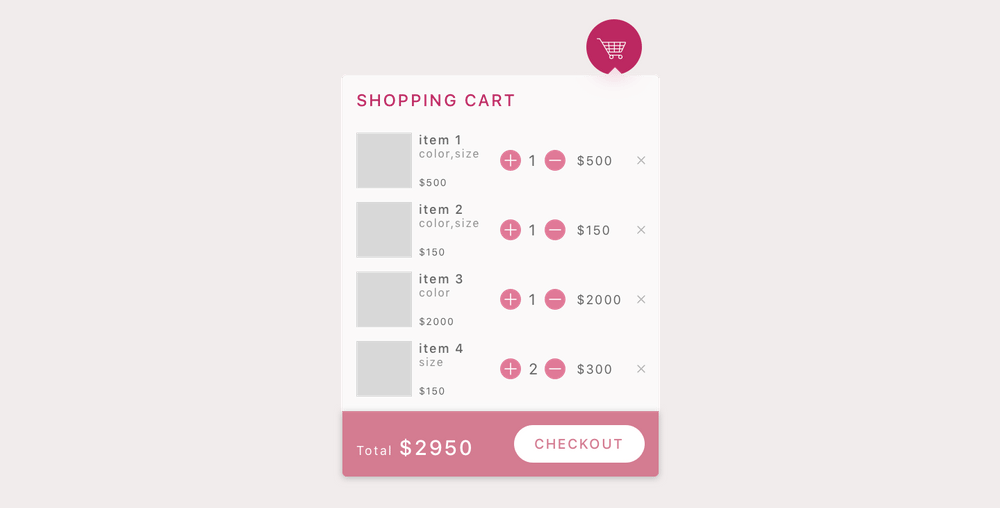Remove item 4 with the X
This screenshot has width=1000, height=508.
641,369
